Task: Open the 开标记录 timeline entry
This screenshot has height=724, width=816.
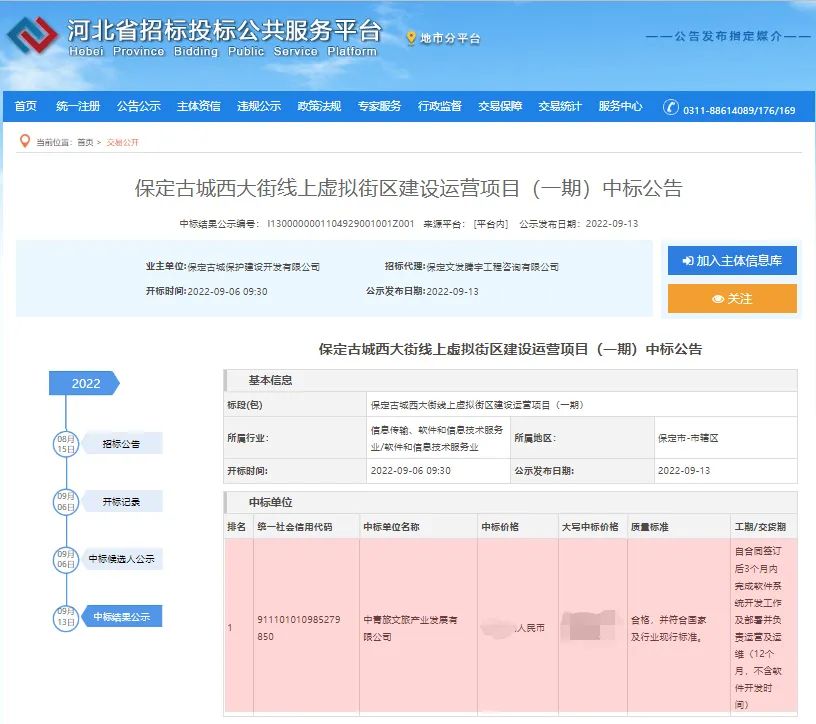Action: pyautogui.click(x=122, y=501)
